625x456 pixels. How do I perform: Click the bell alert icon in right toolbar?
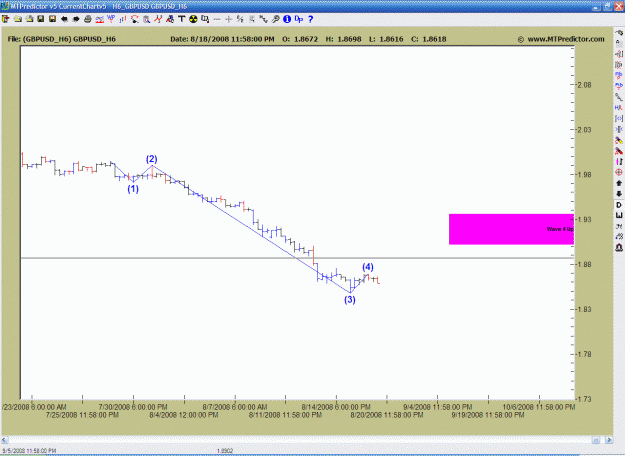pyautogui.click(x=619, y=248)
